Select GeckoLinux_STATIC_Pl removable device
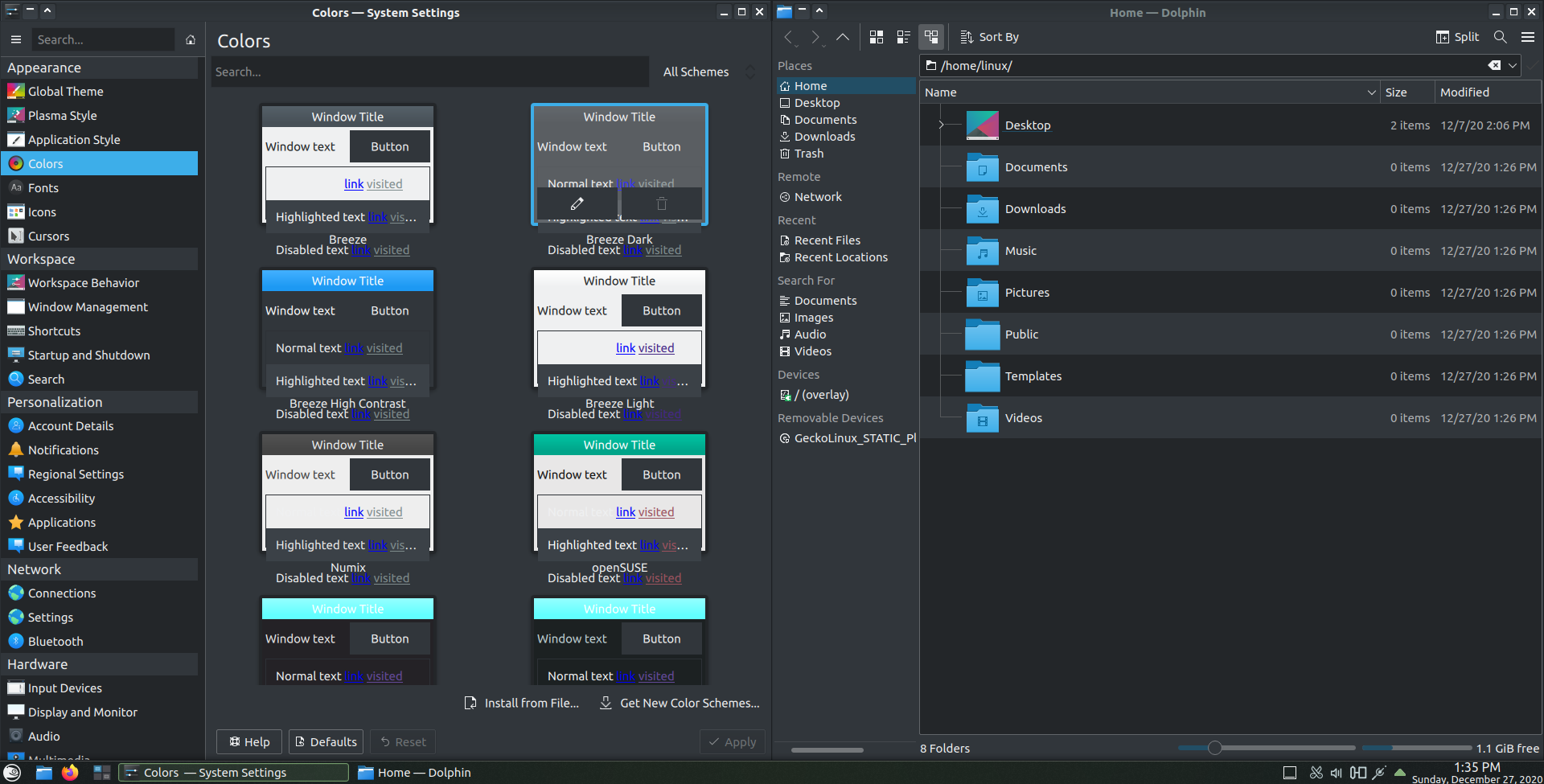This screenshot has height=784, width=1544. 844,438
